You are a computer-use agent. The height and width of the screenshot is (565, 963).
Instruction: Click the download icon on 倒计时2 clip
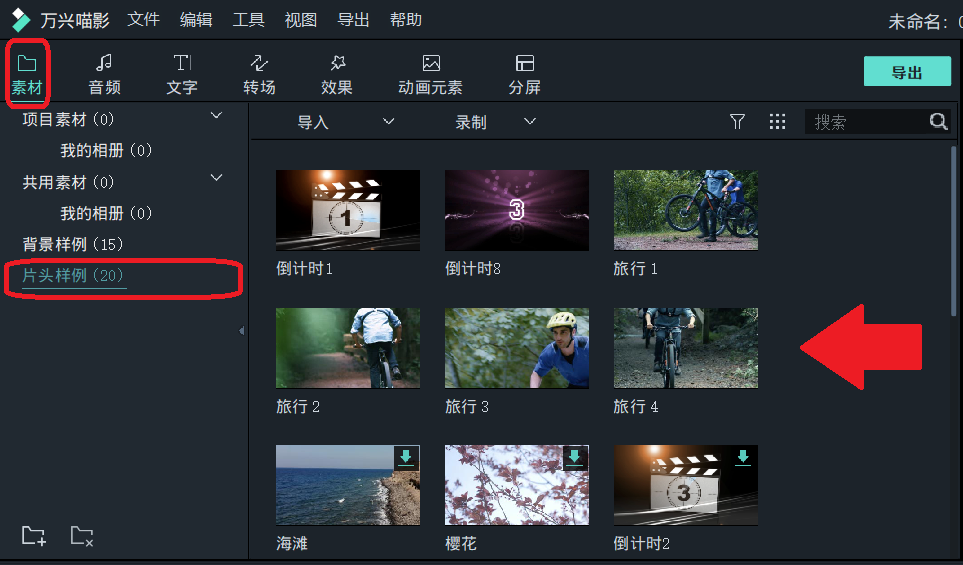pos(743,458)
